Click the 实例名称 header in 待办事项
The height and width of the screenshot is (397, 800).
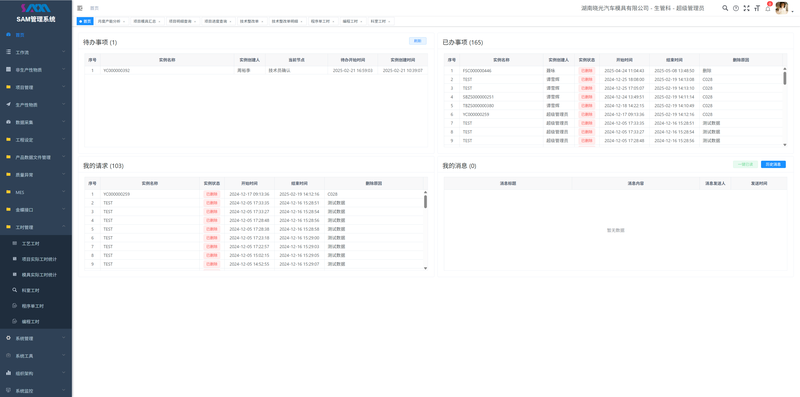click(x=167, y=60)
